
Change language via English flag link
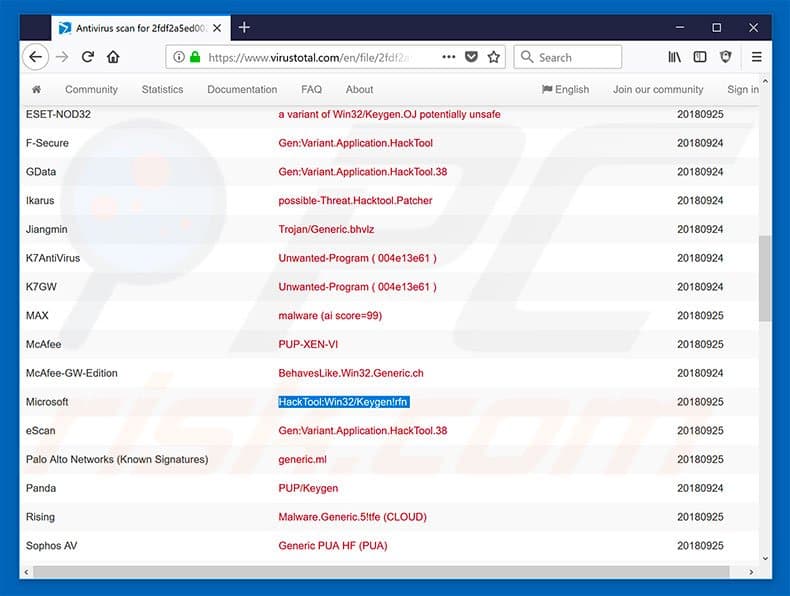tap(565, 89)
